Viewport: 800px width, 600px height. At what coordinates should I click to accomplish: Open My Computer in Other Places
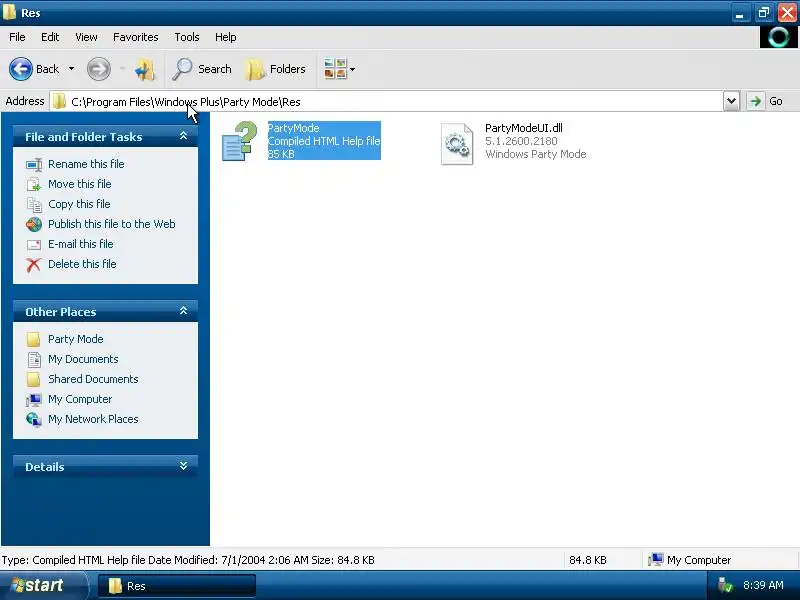80,399
